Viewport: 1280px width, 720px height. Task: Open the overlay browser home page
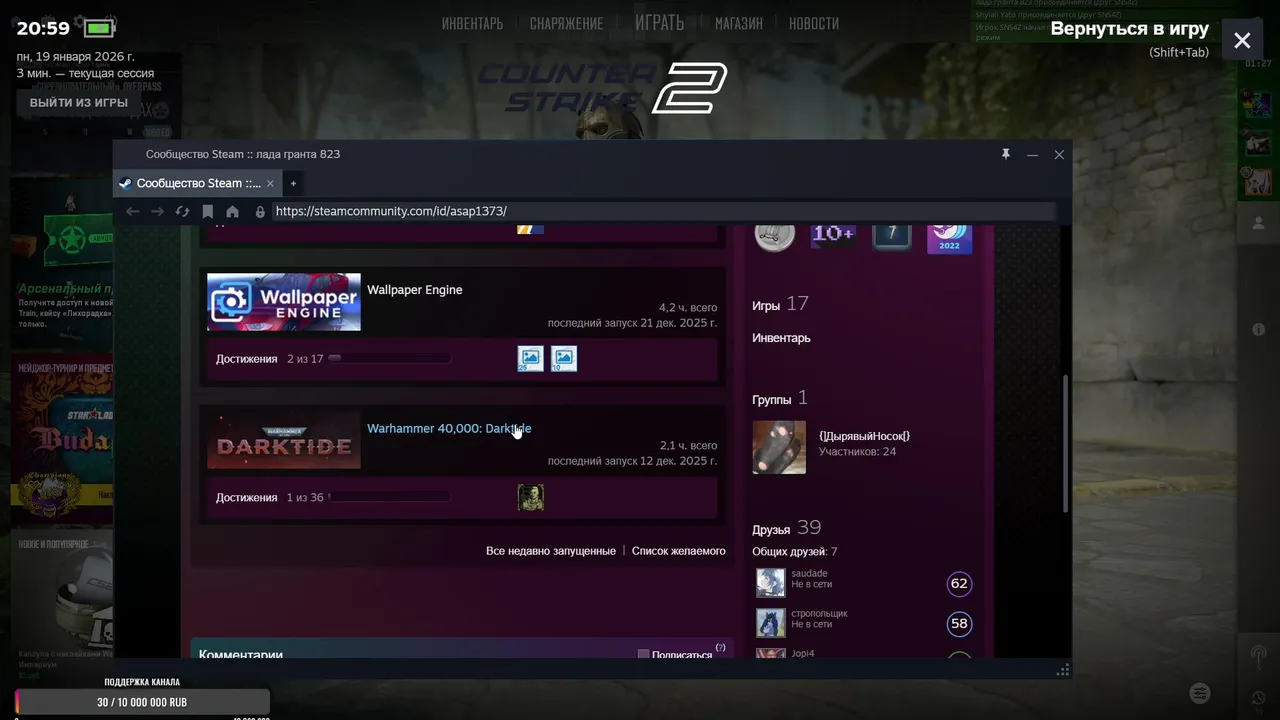[233, 211]
